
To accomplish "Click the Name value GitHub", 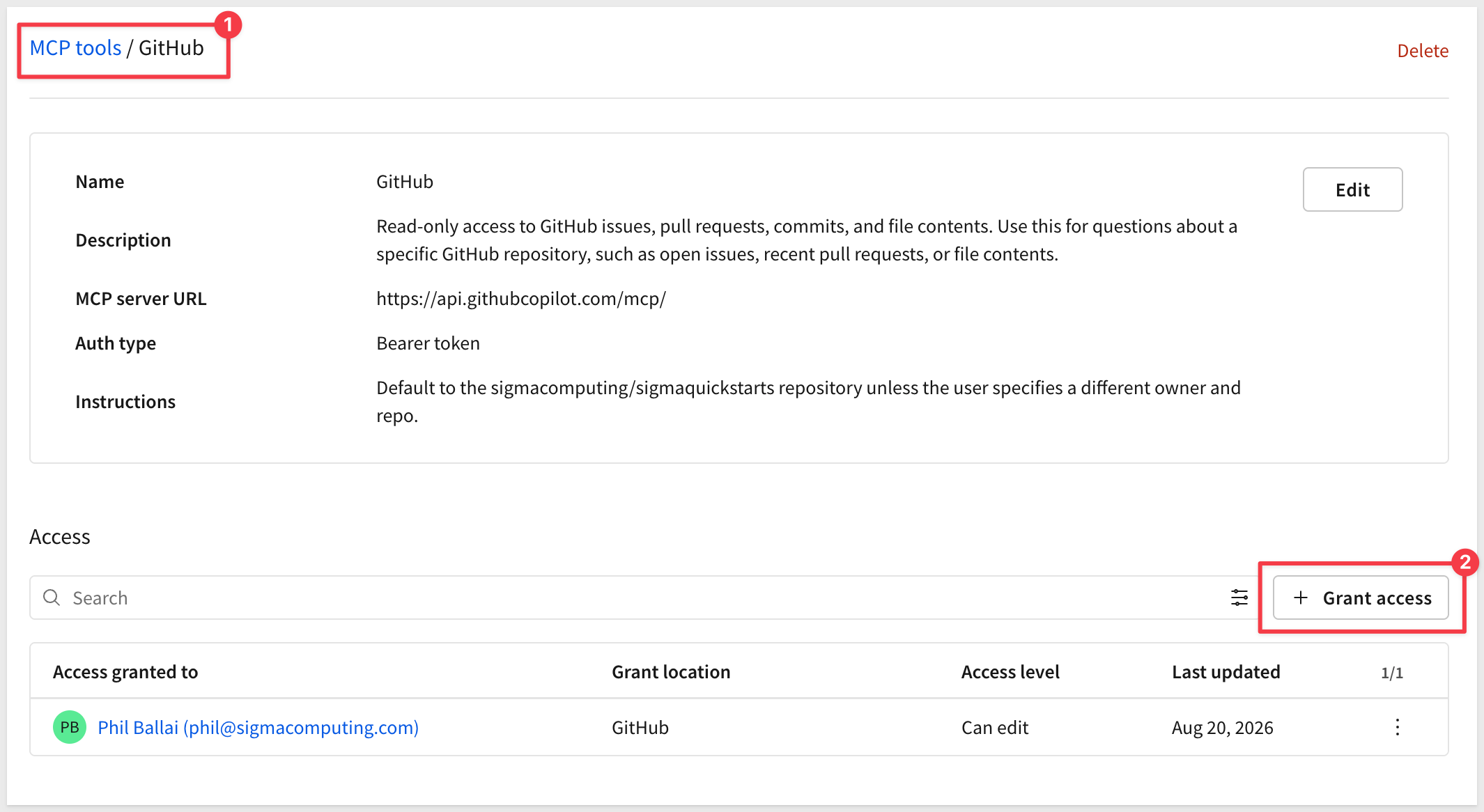I will [x=405, y=182].
